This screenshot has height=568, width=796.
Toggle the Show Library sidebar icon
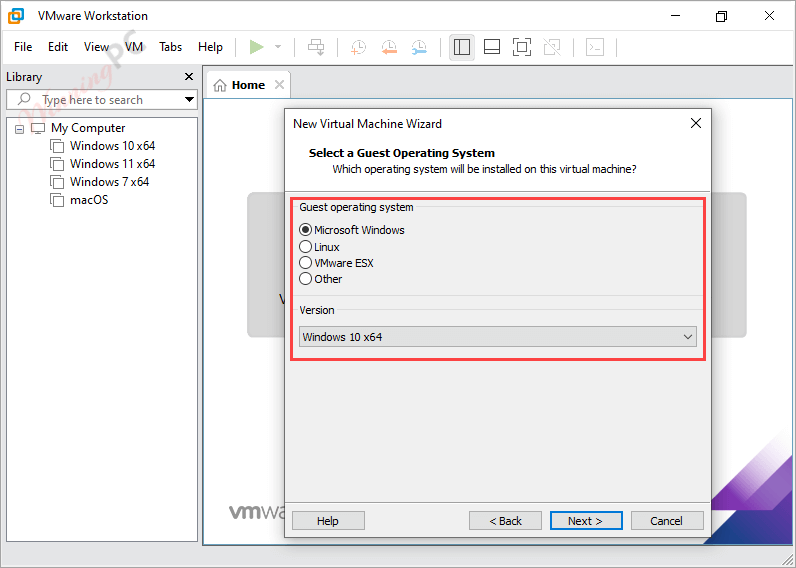click(462, 47)
